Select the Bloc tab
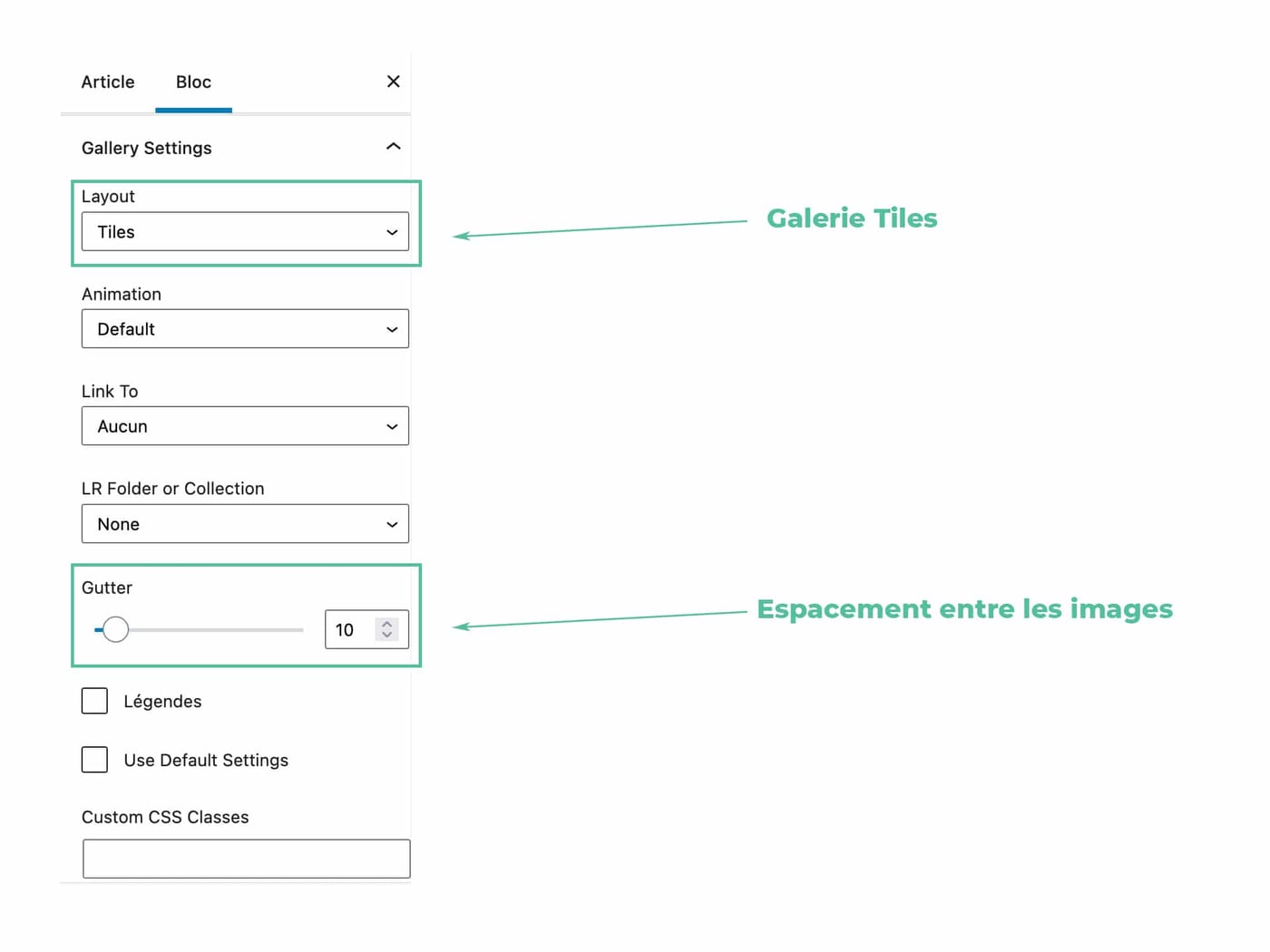This screenshot has height=952, width=1270. (x=193, y=83)
